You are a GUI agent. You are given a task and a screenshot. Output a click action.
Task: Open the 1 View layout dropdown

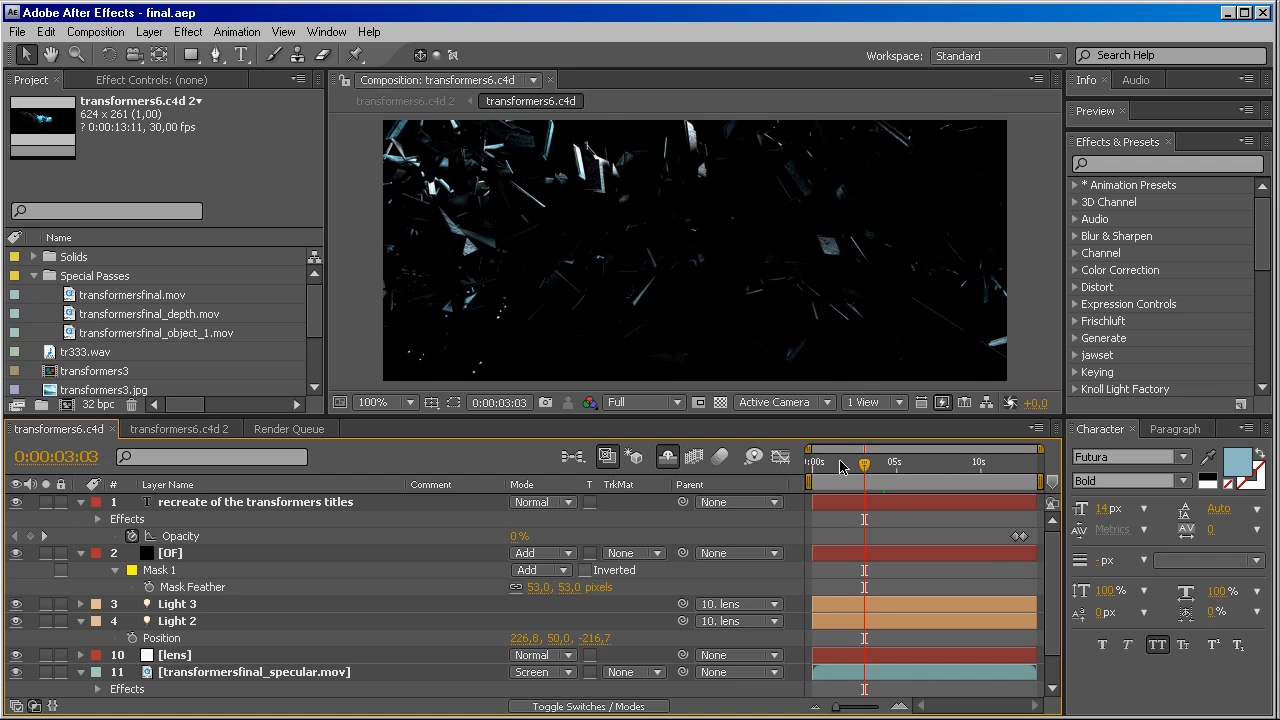click(875, 403)
